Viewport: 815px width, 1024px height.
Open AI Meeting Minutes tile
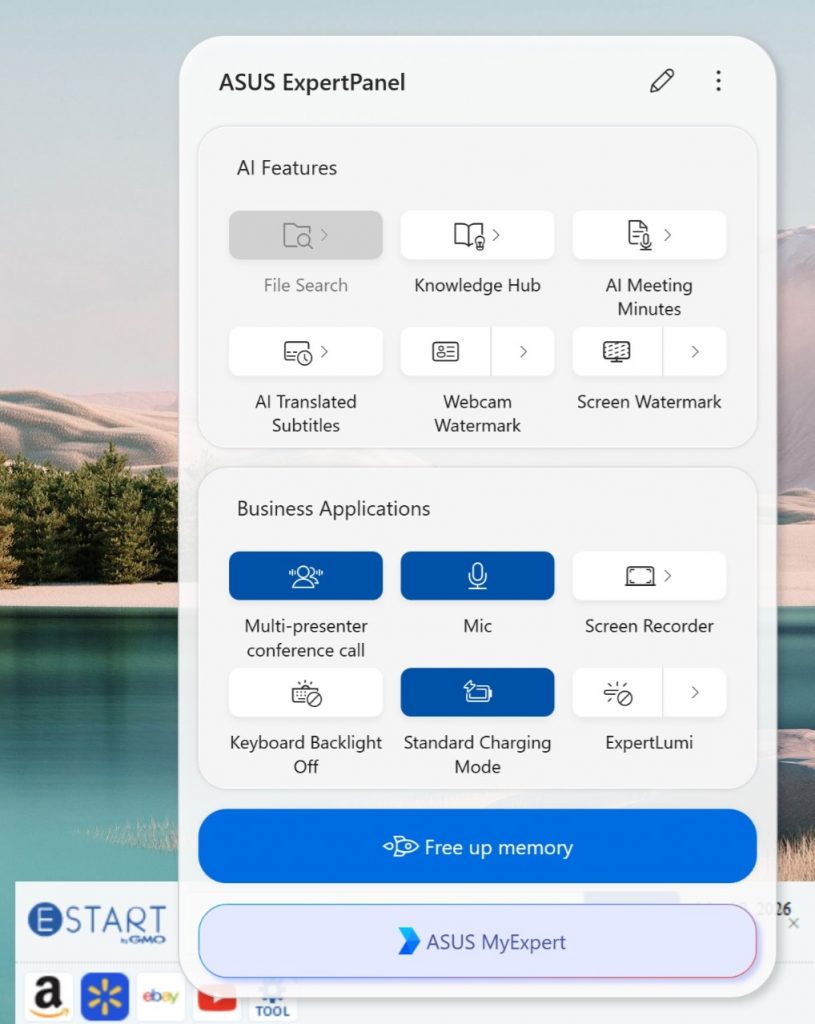649,236
